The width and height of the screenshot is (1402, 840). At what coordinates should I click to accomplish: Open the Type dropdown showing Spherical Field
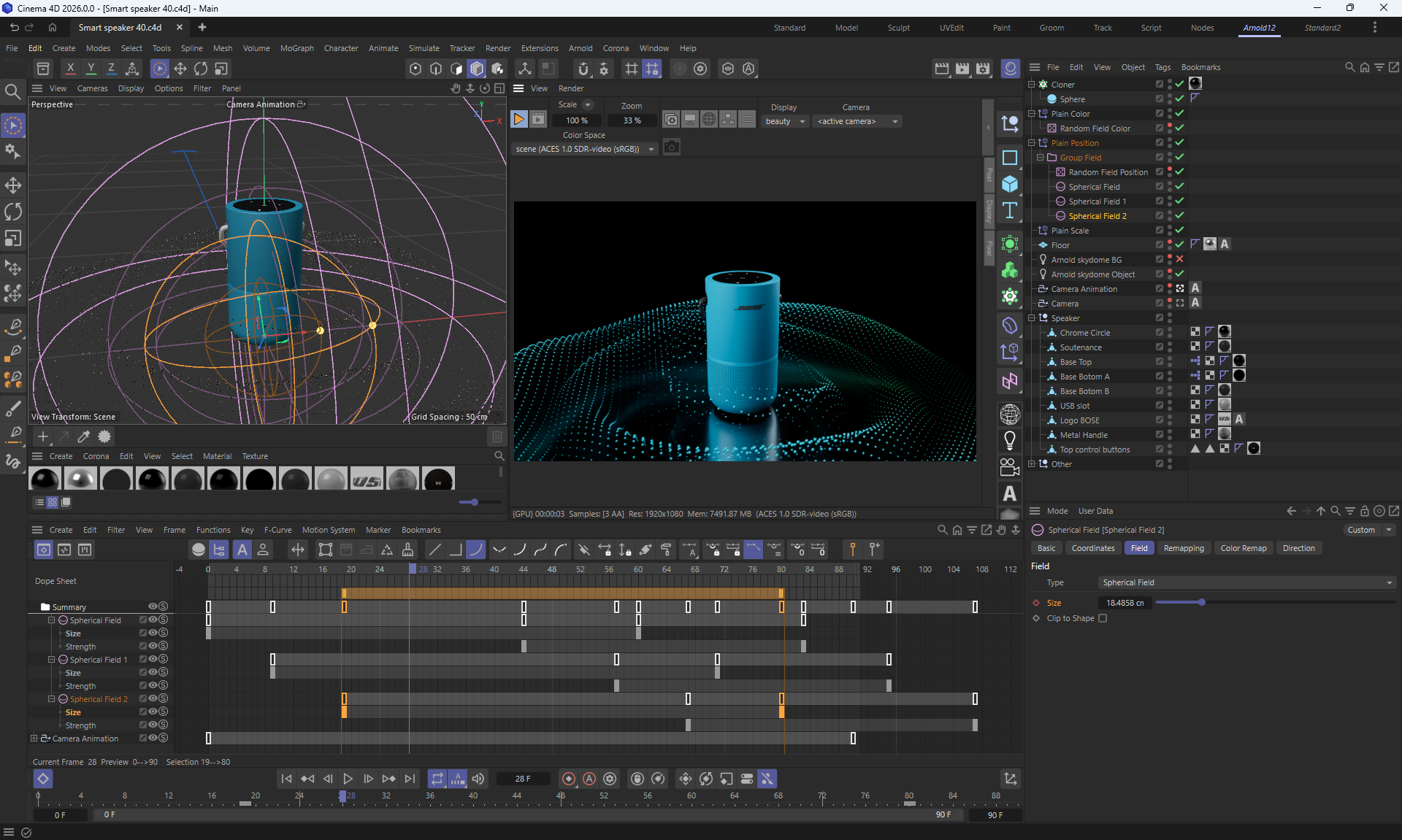(1246, 582)
